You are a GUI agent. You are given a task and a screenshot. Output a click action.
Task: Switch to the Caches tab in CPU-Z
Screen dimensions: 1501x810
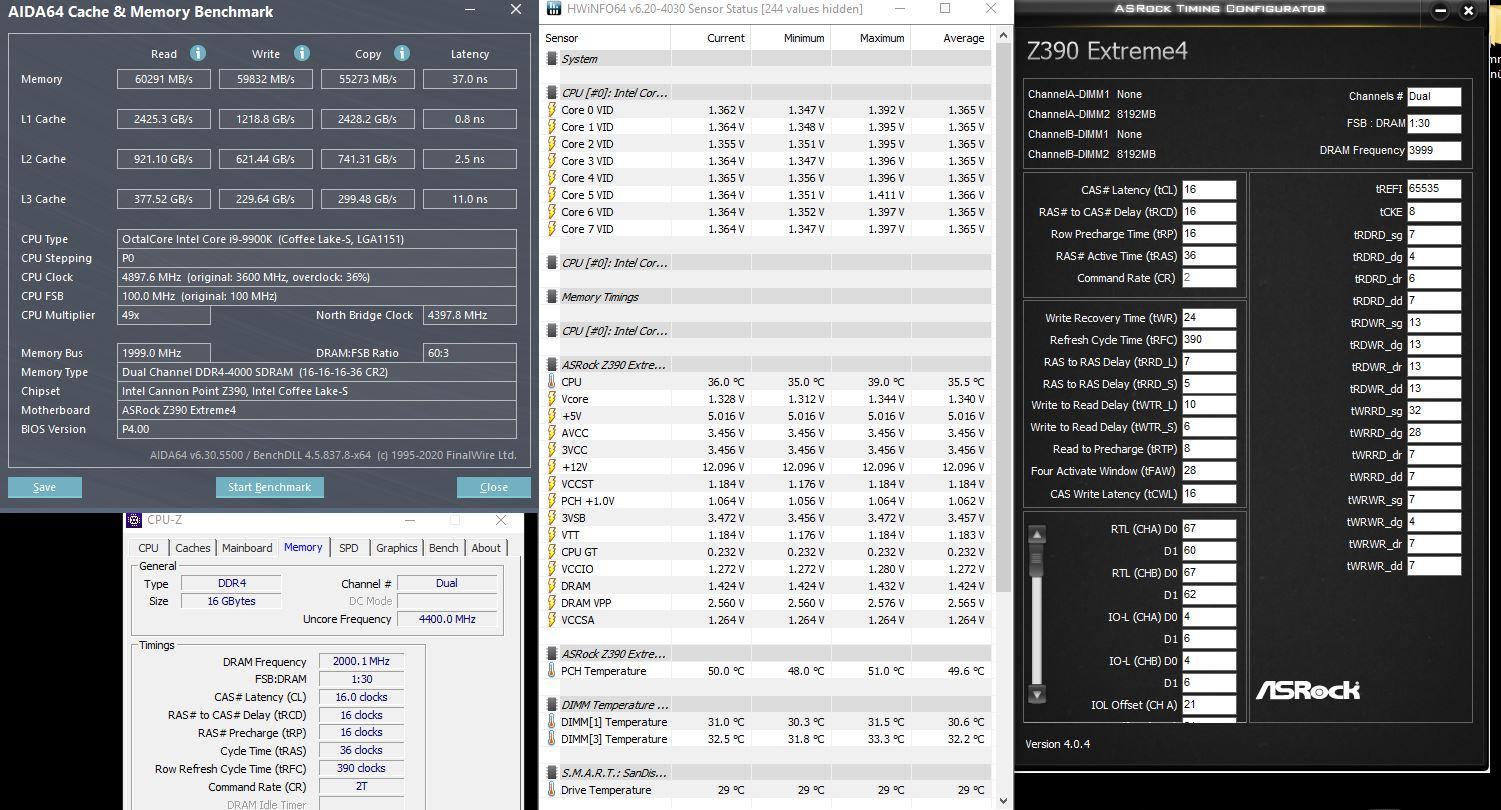(193, 548)
